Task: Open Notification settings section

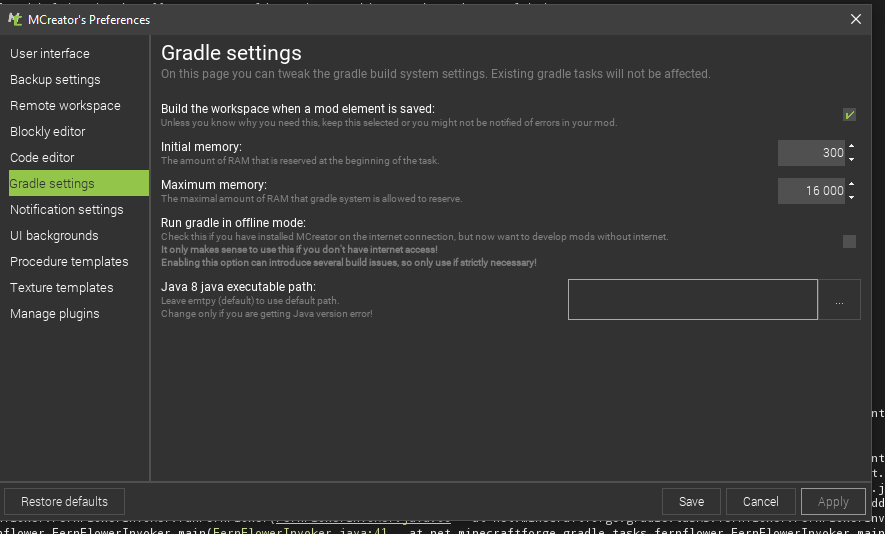Action: pos(67,209)
